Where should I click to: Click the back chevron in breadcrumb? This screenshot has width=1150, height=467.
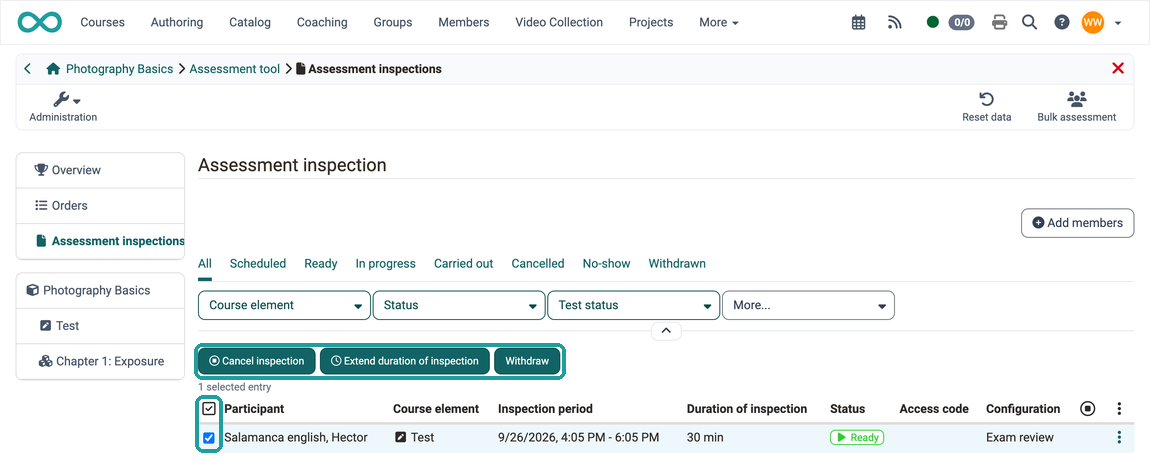[x=28, y=69]
